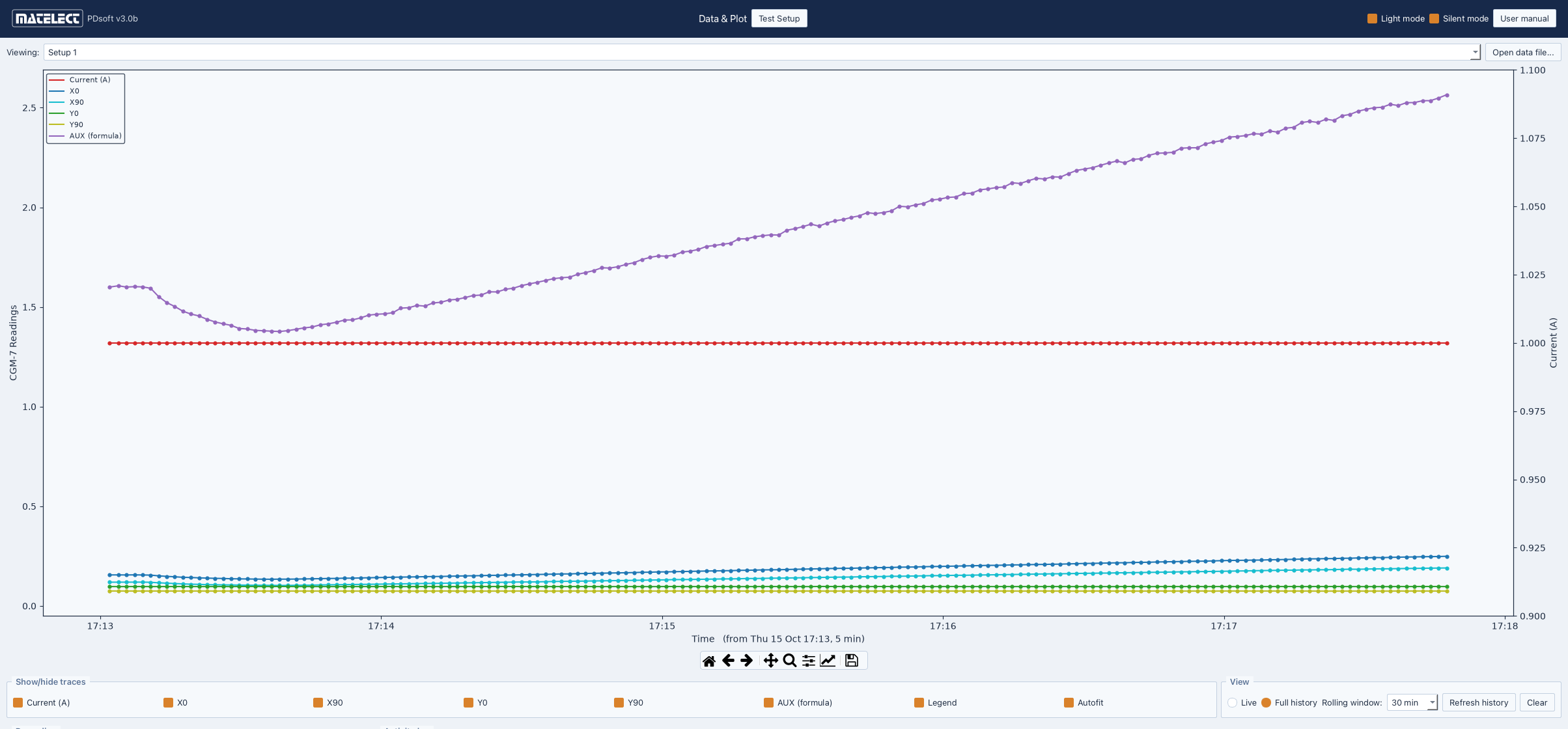The image size is (1568, 729).
Task: Open Edit axis and curve parameters icon
Action: (828, 661)
